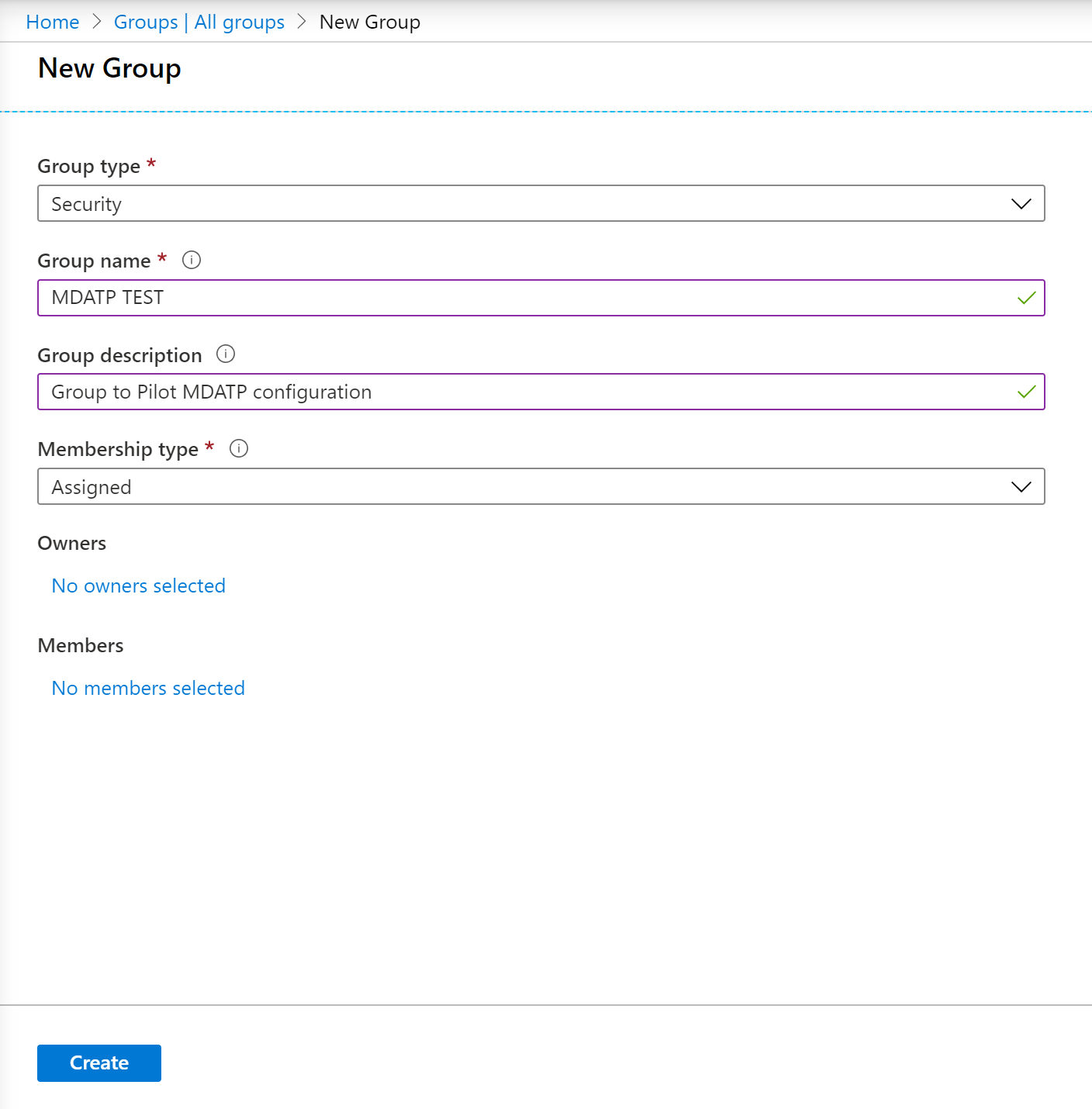Go to the Home breadcrumb
The height and width of the screenshot is (1109, 1092).
point(53,22)
